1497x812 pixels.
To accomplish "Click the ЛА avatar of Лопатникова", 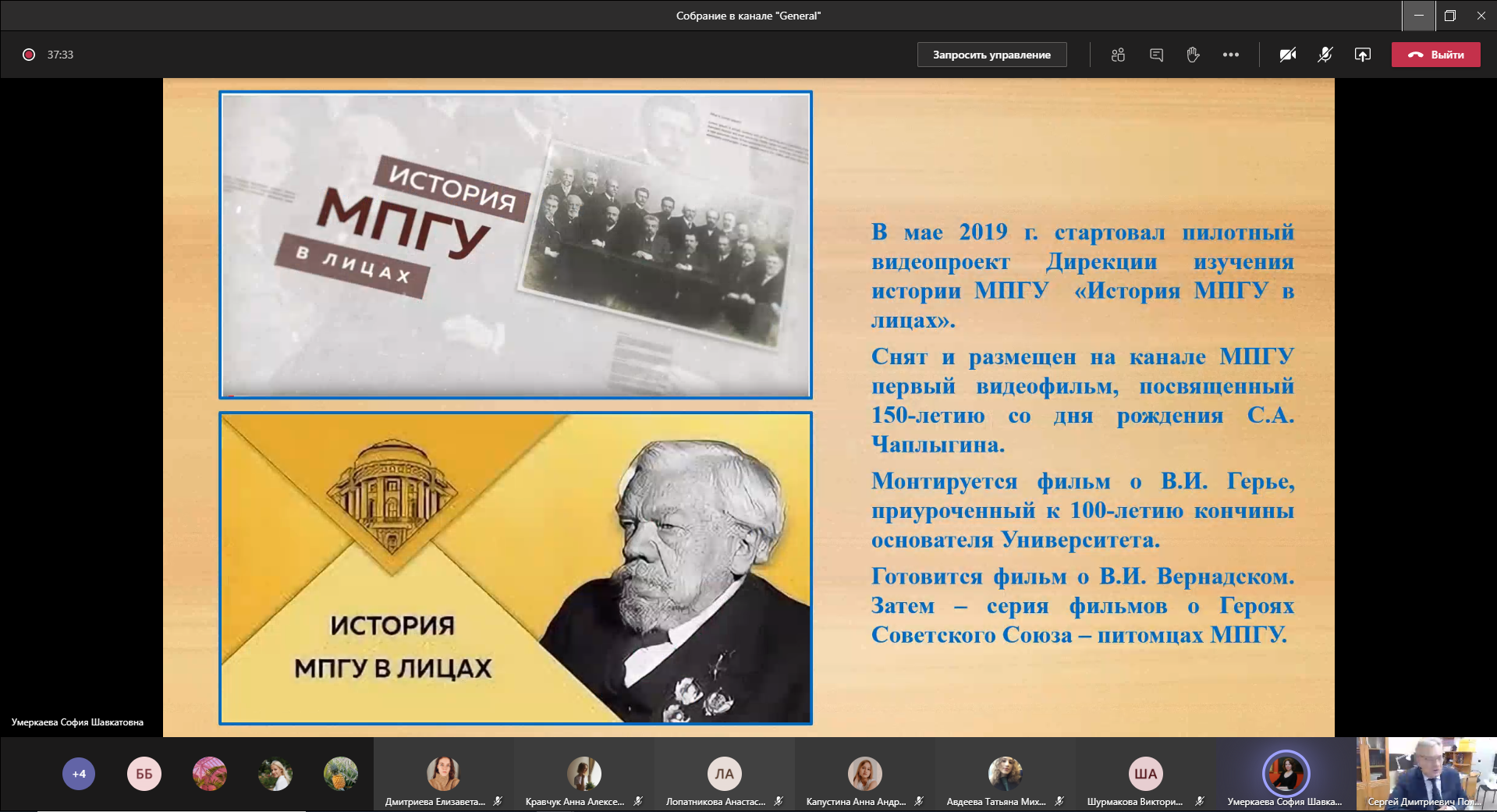I will click(x=724, y=774).
